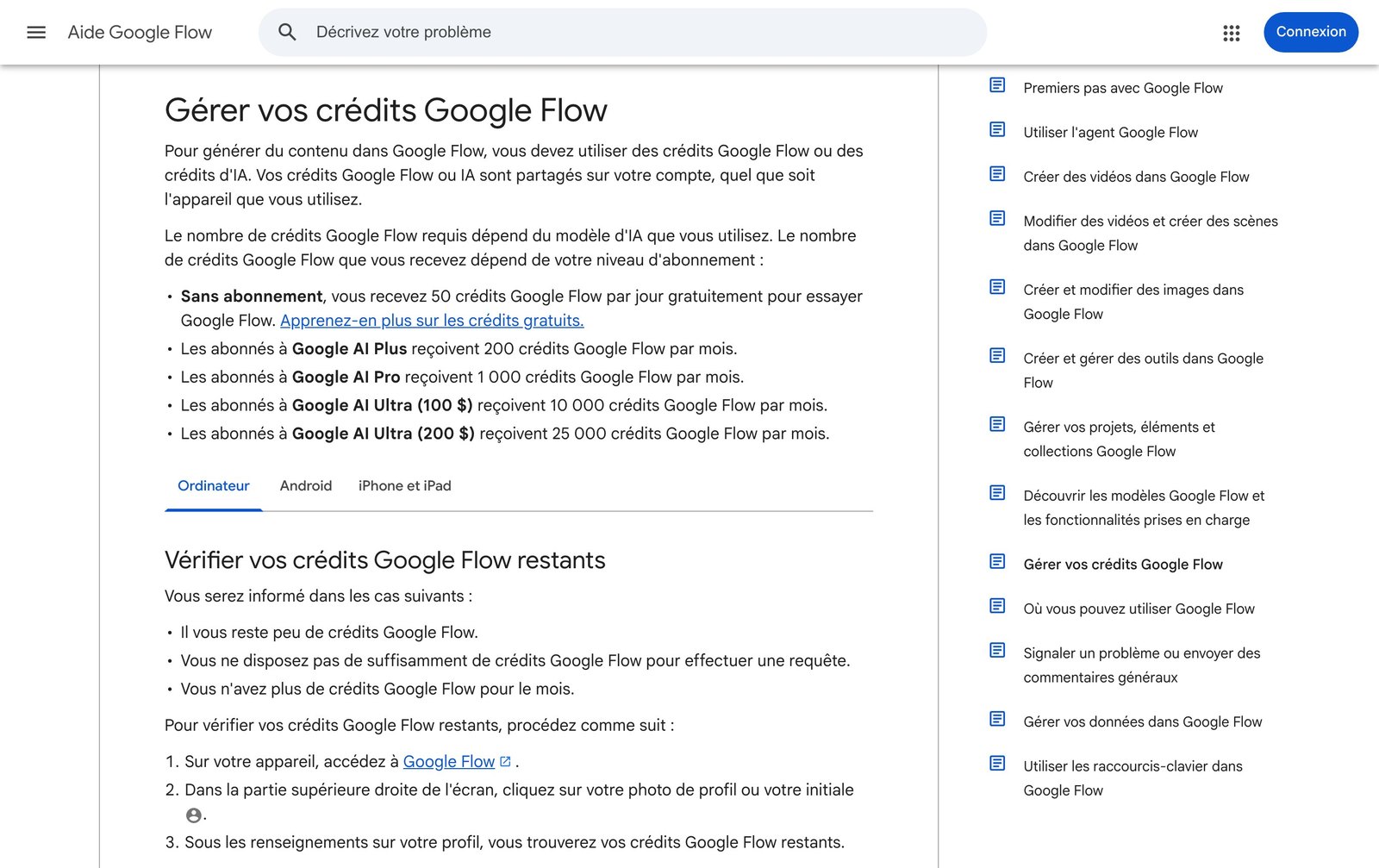
Task: Open the main hamburger menu
Action: pos(36,32)
